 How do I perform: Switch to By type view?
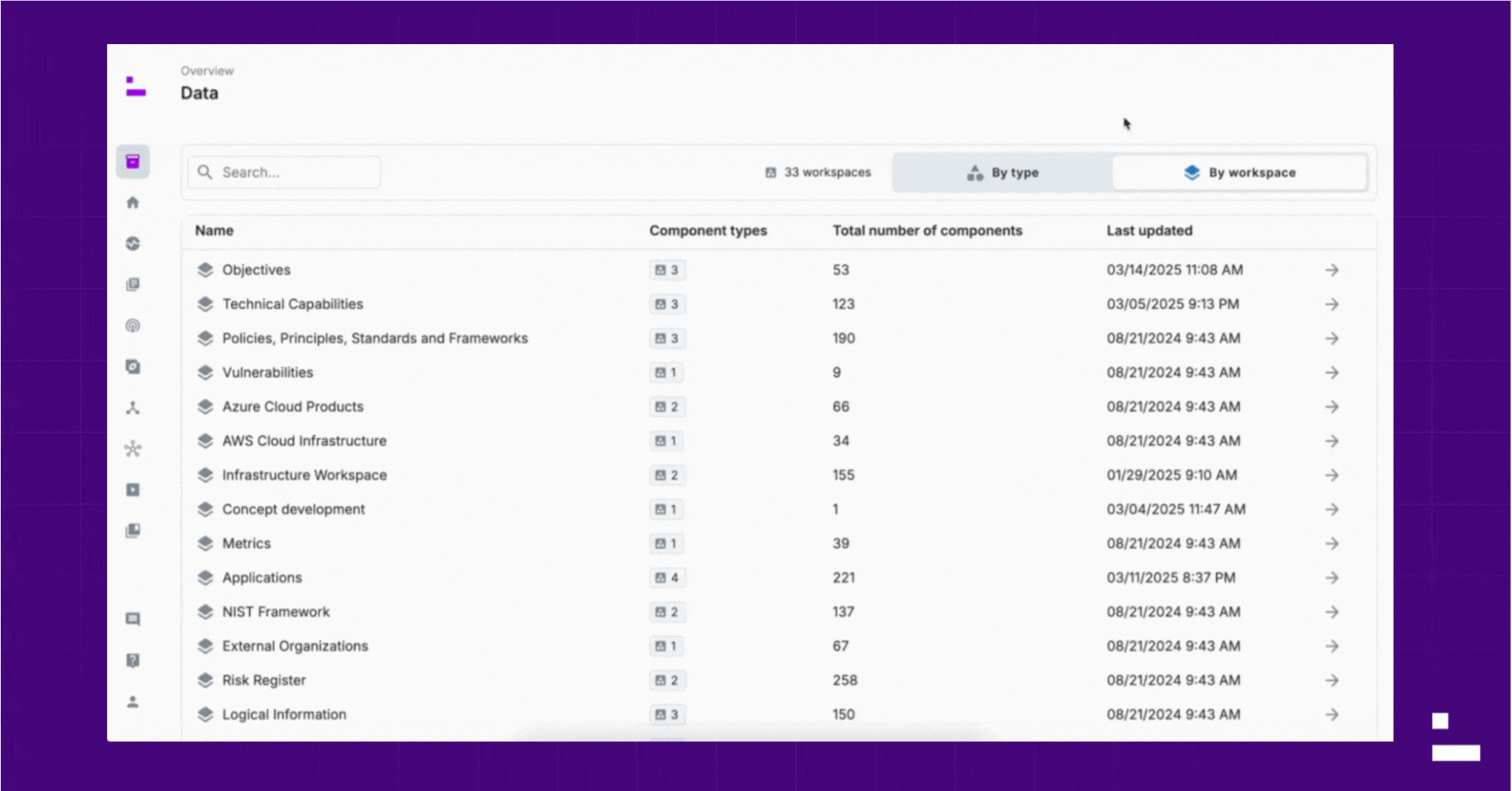tap(1003, 173)
